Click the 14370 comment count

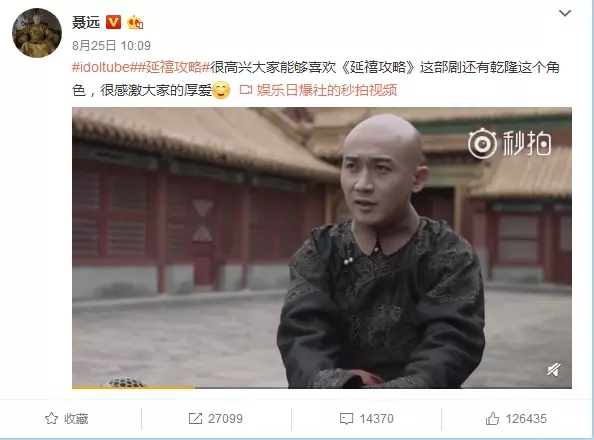point(377,419)
